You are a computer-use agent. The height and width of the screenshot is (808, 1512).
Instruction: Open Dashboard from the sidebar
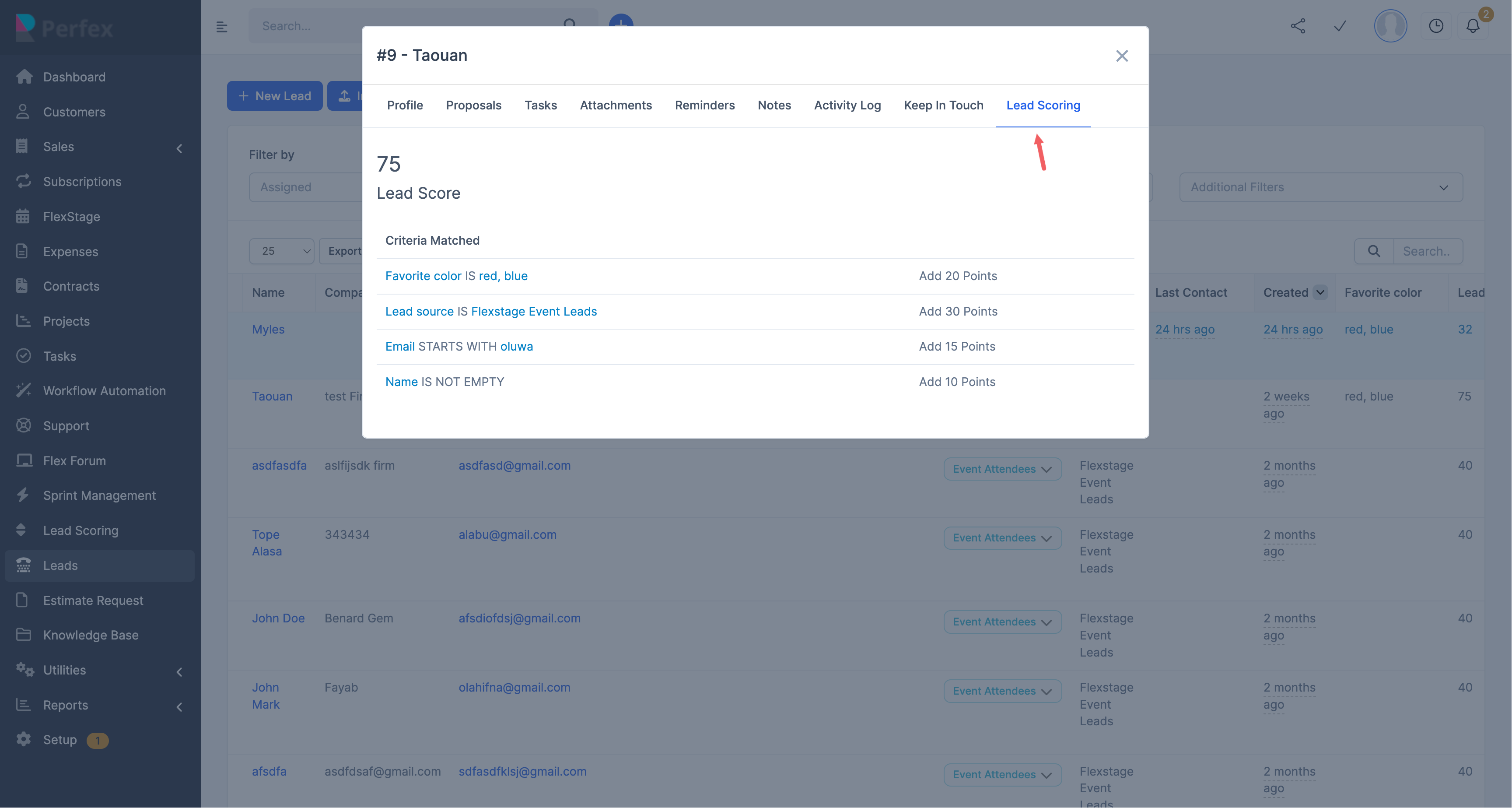[74, 77]
